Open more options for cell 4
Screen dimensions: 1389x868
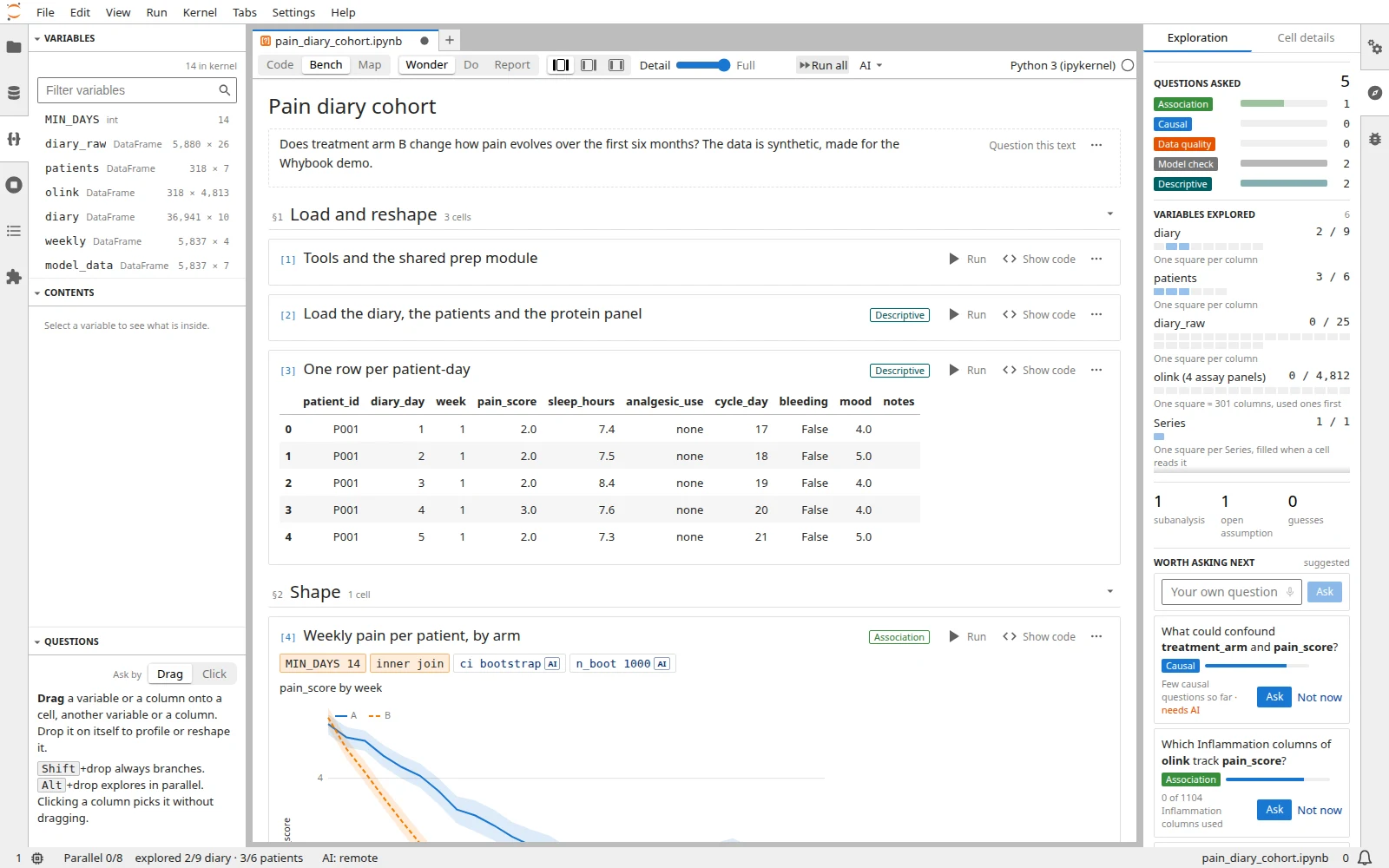click(1096, 636)
